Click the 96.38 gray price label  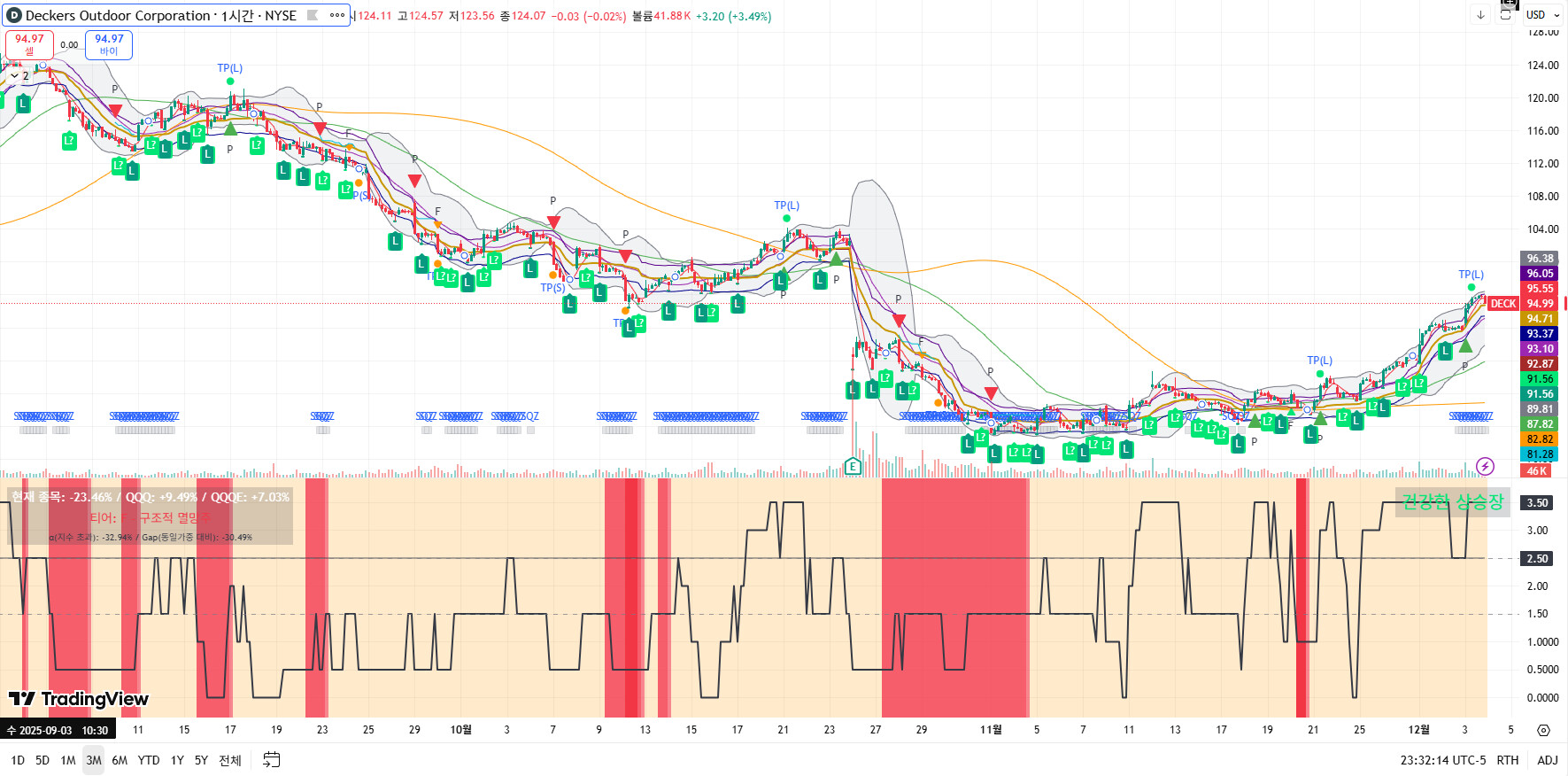tap(1540, 259)
